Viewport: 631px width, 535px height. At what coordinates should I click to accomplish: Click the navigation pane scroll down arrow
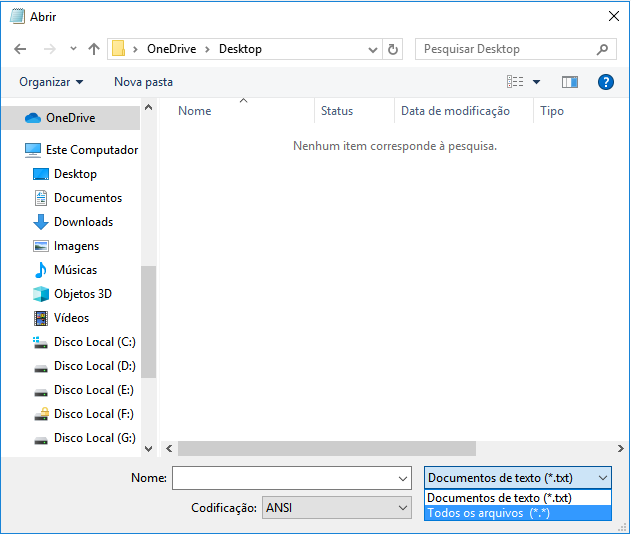148,449
